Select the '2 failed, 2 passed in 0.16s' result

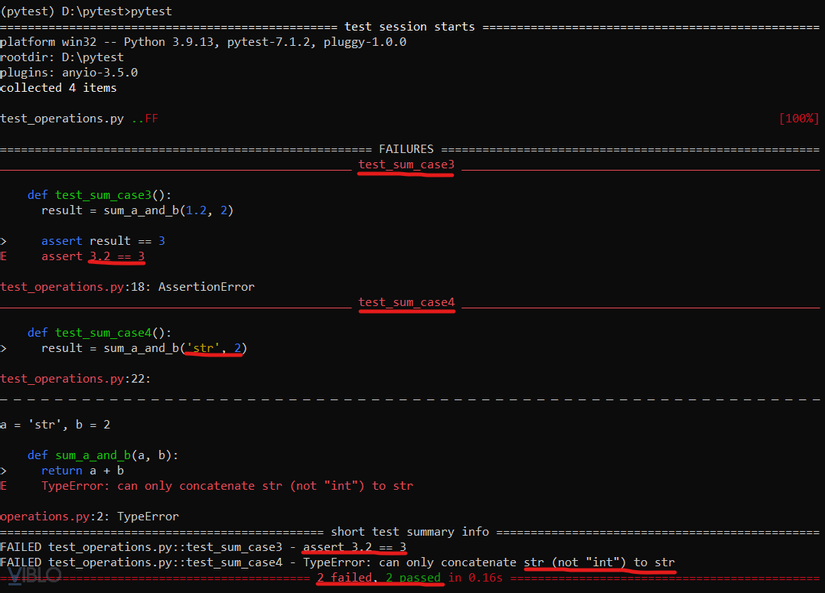(x=380, y=578)
